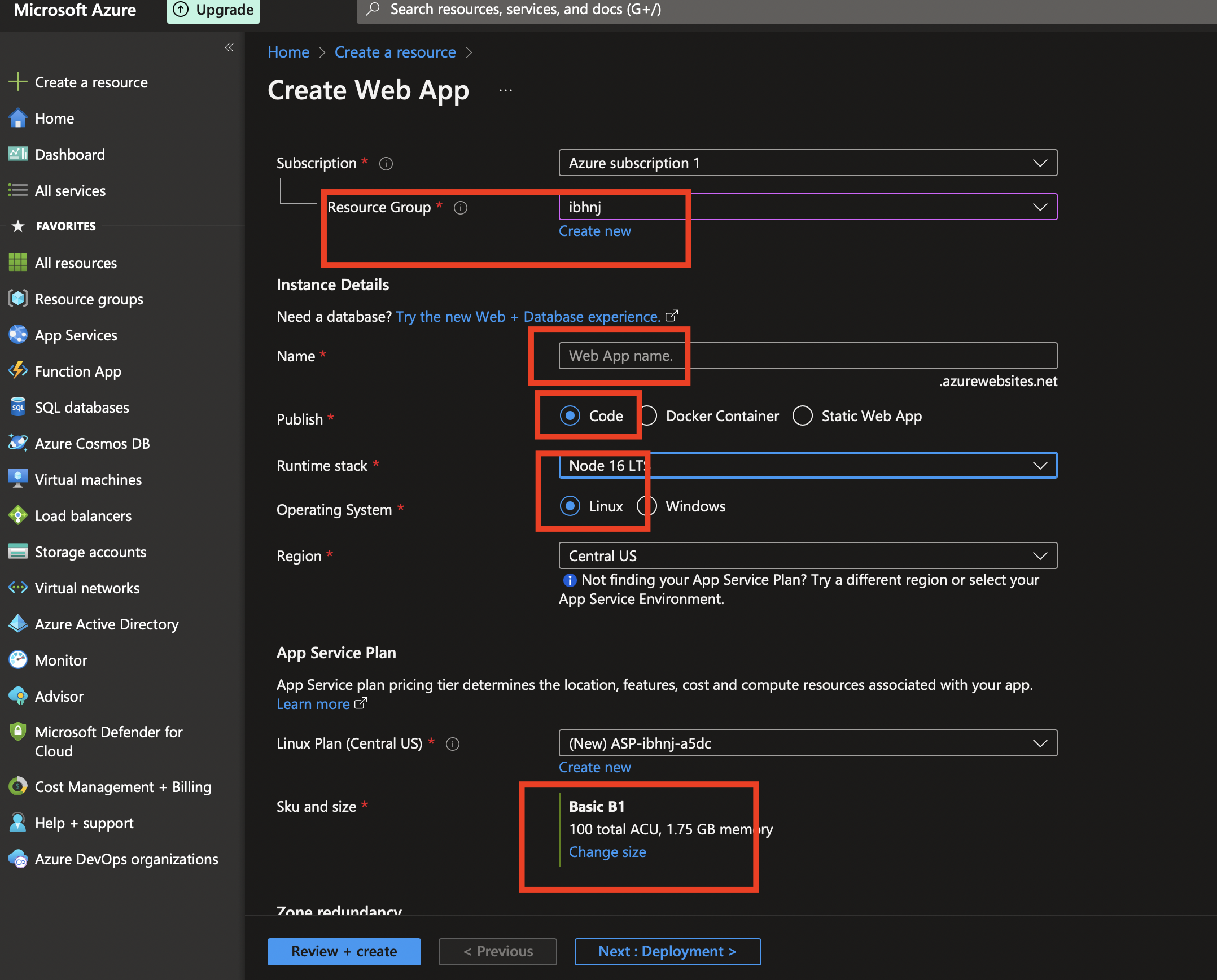Click the App Services globe icon
Viewport: 1217px width, 980px height.
coord(18,335)
